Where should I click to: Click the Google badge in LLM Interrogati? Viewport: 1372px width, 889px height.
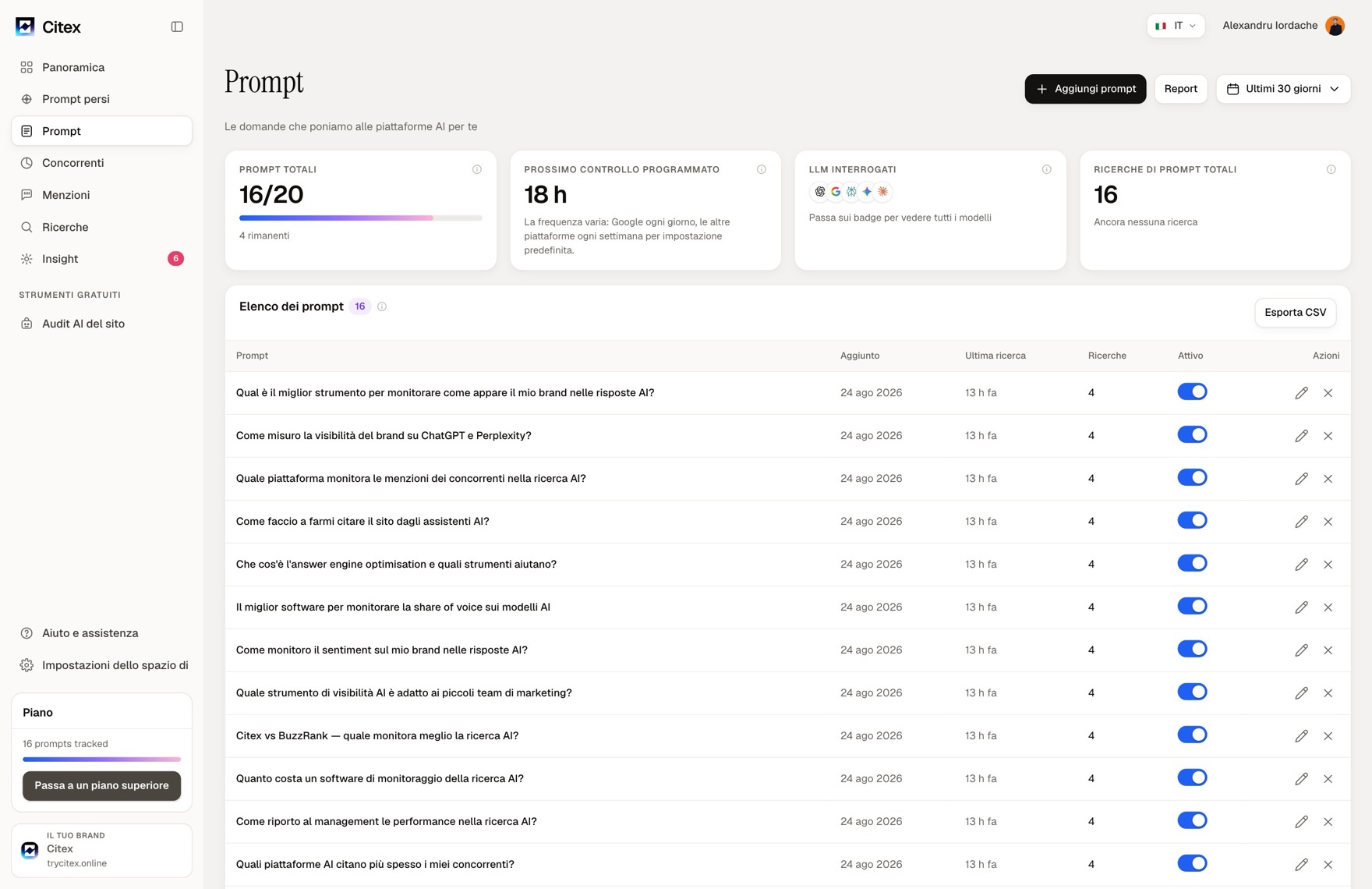click(x=836, y=192)
